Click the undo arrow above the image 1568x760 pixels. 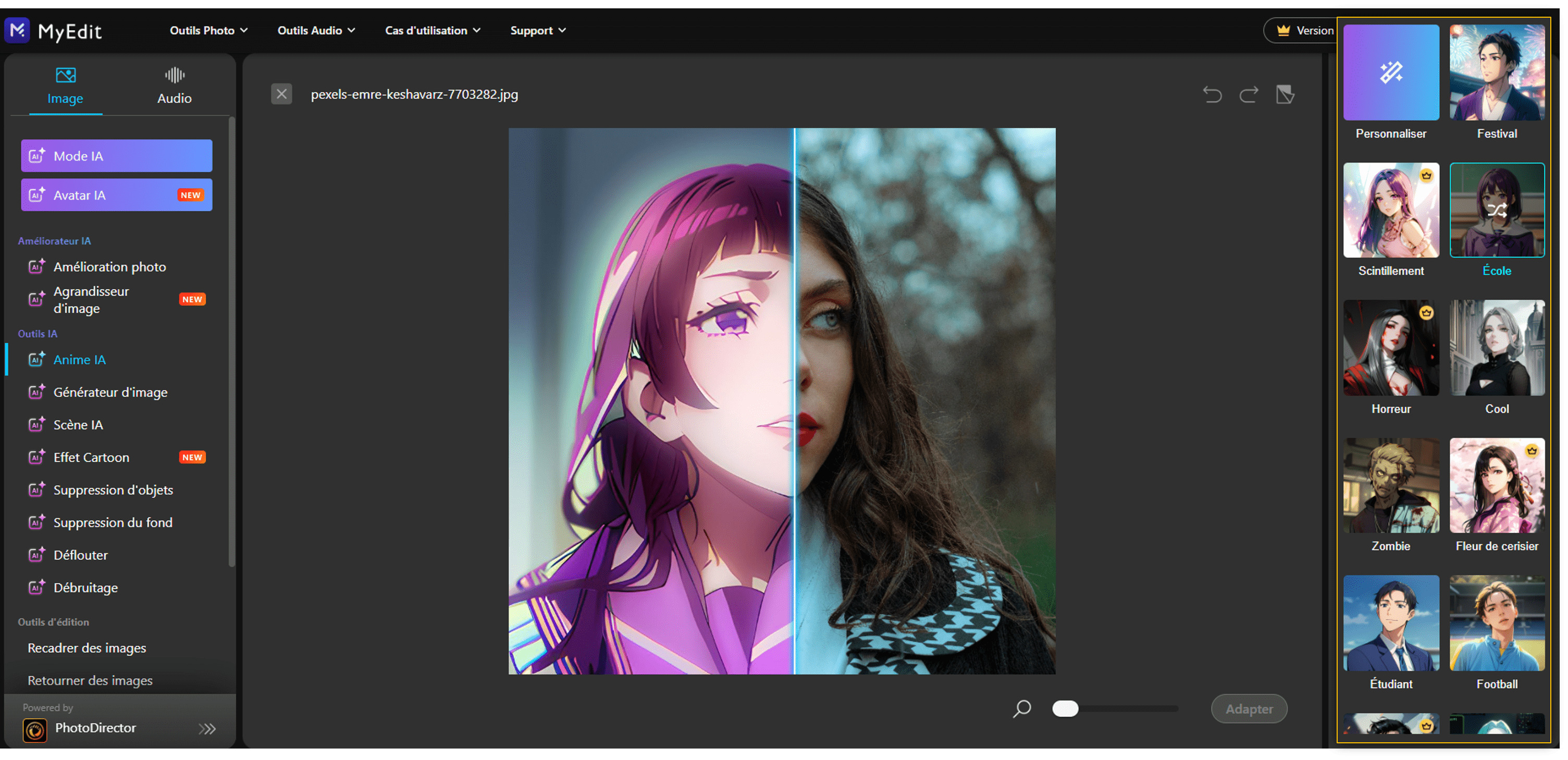coord(1212,95)
